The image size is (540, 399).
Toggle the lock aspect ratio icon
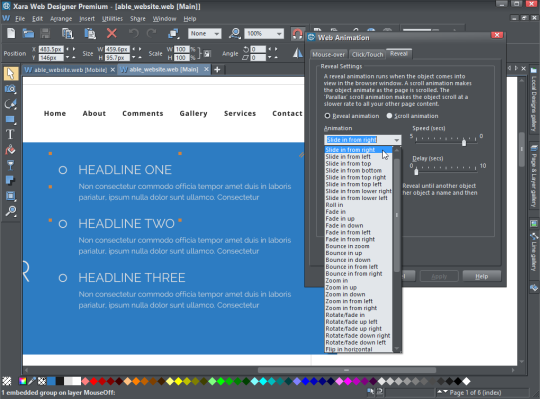pos(207,54)
